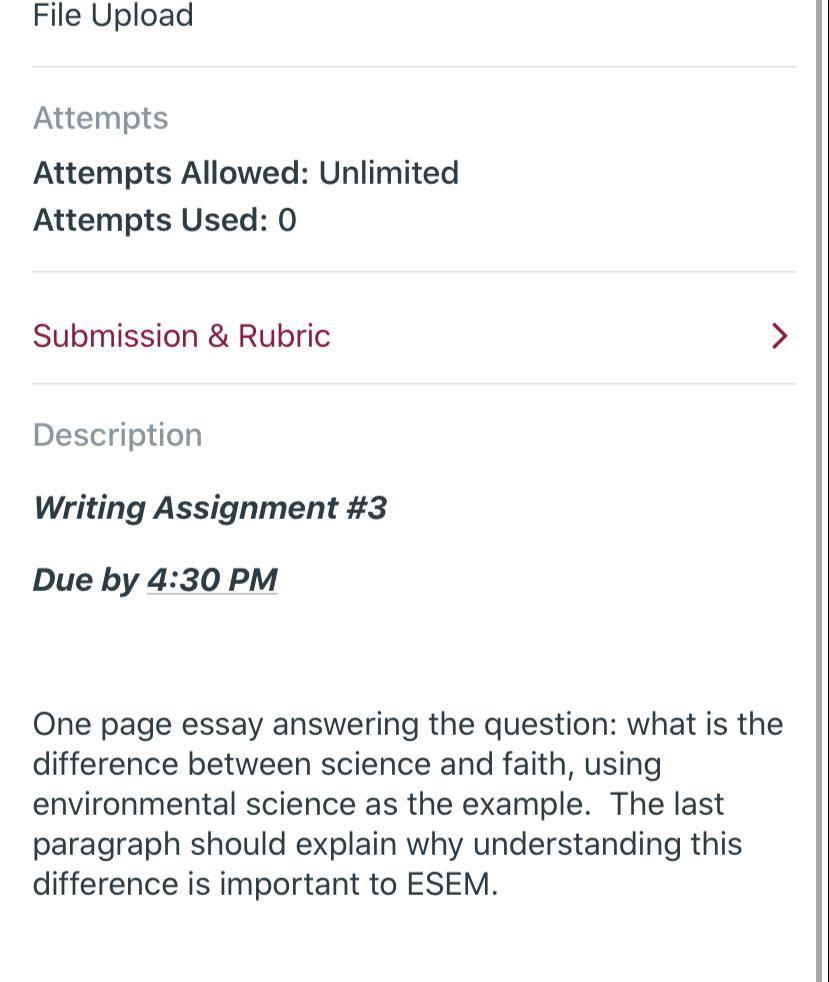Click the '#3' in the assignment title
The width and height of the screenshot is (829, 982).
(367, 507)
